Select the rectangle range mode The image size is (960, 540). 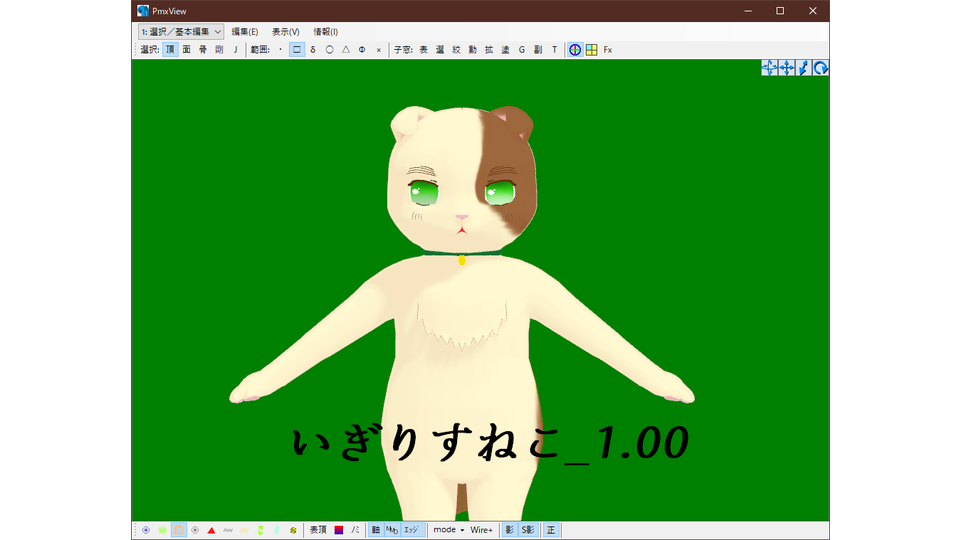297,50
